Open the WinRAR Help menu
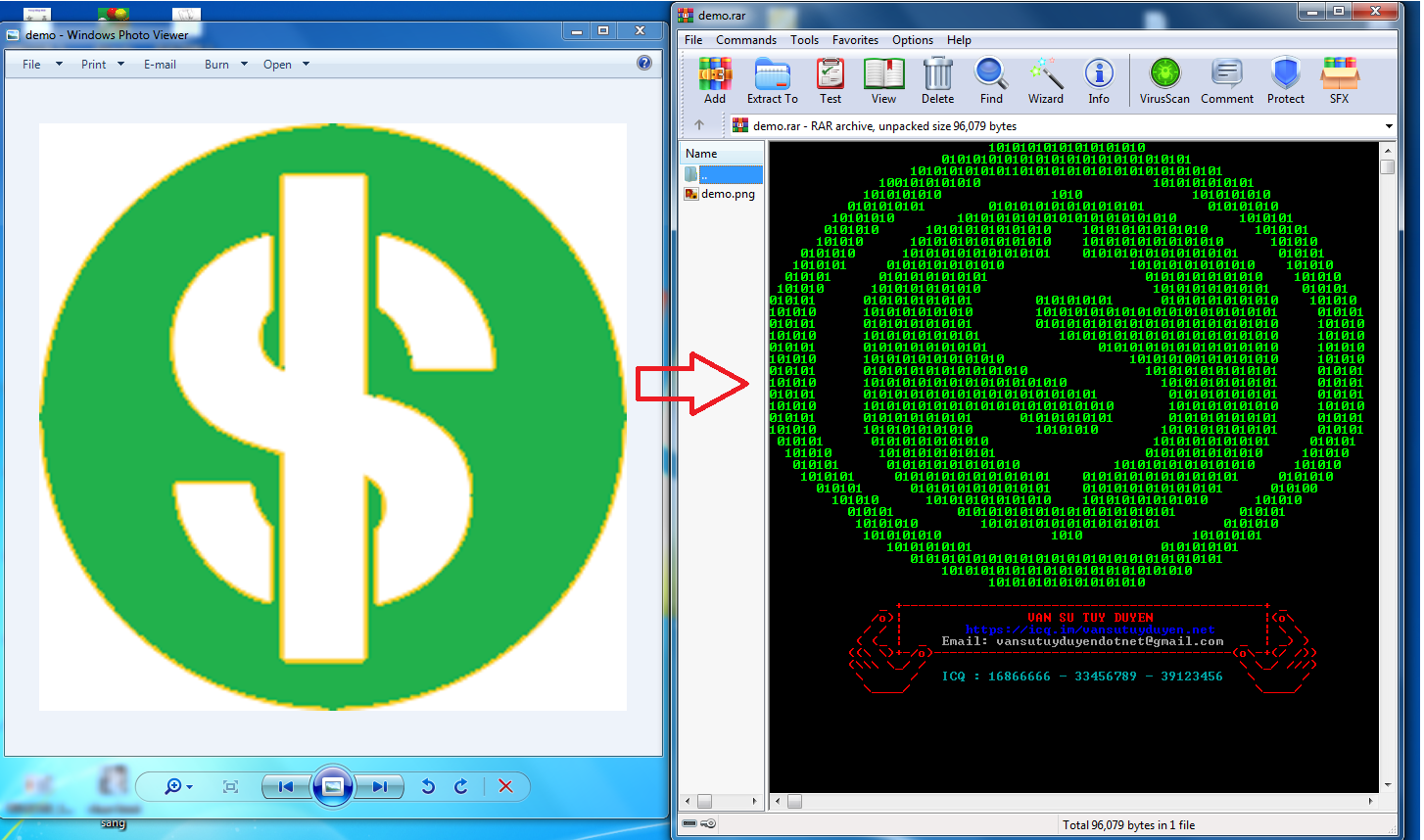 tap(960, 40)
